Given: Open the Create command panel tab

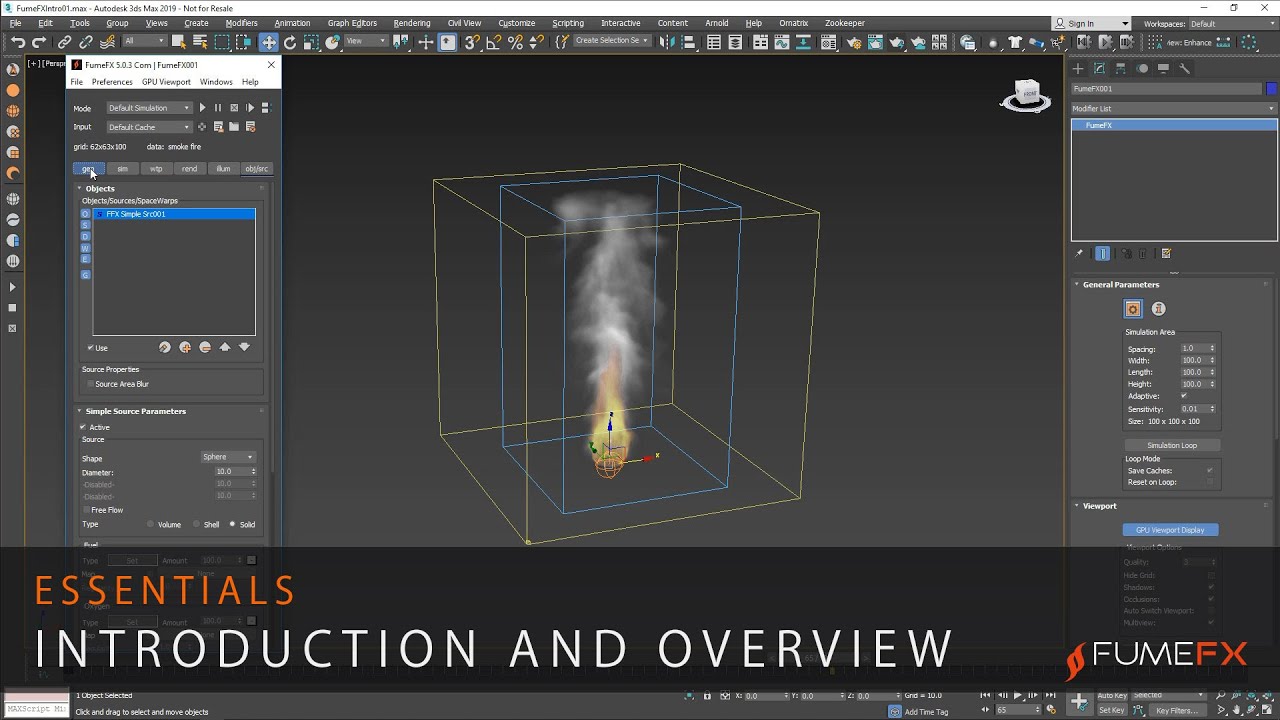Looking at the screenshot, I should click(x=1078, y=69).
